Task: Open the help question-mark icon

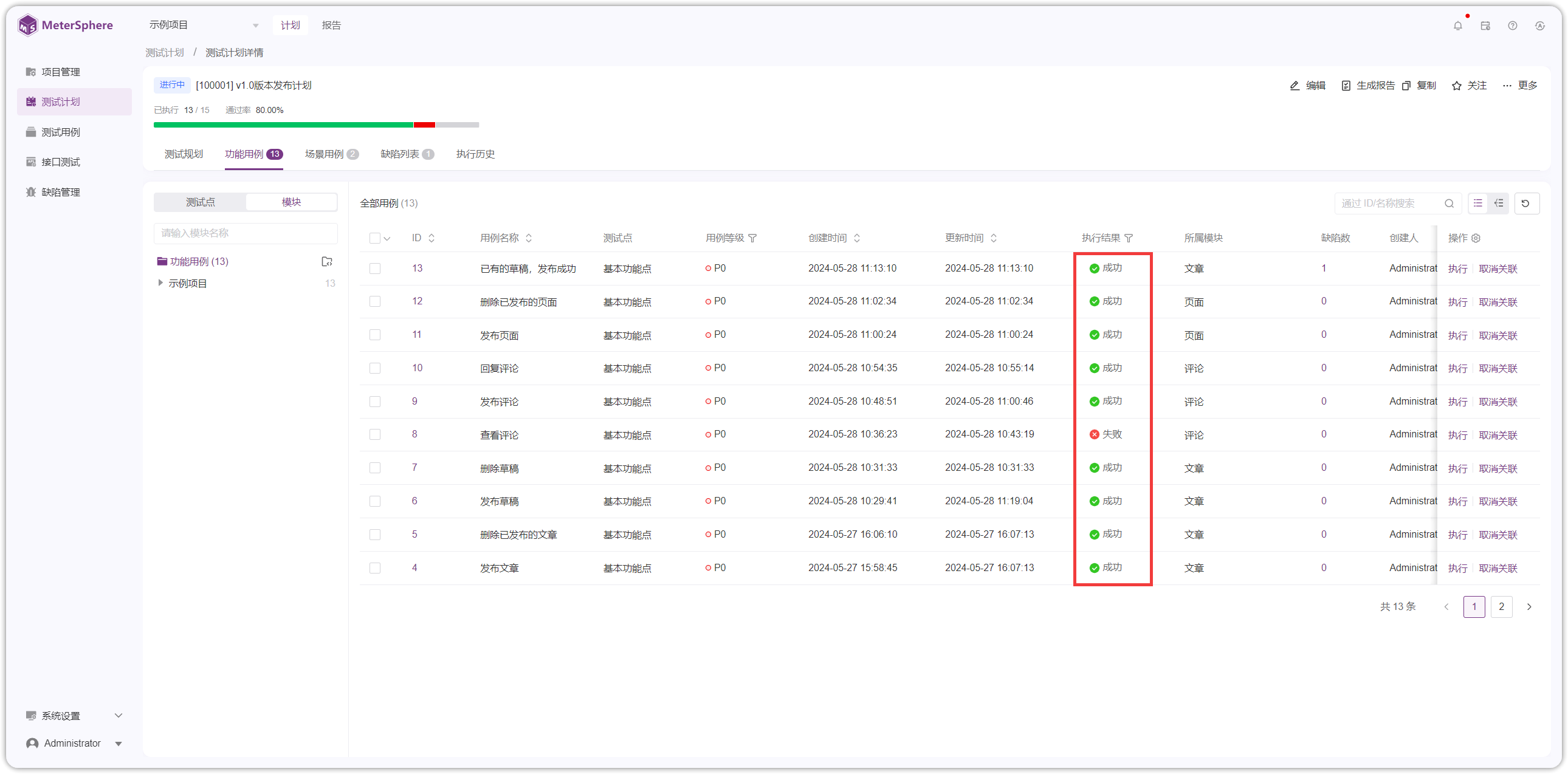Action: point(1513,26)
